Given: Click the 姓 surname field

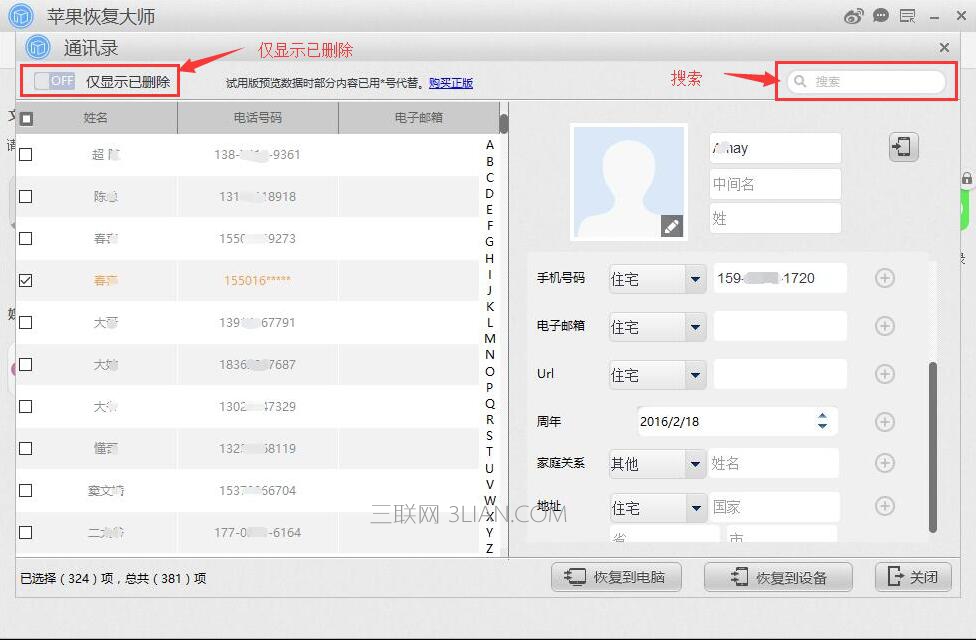Looking at the screenshot, I should [776, 218].
